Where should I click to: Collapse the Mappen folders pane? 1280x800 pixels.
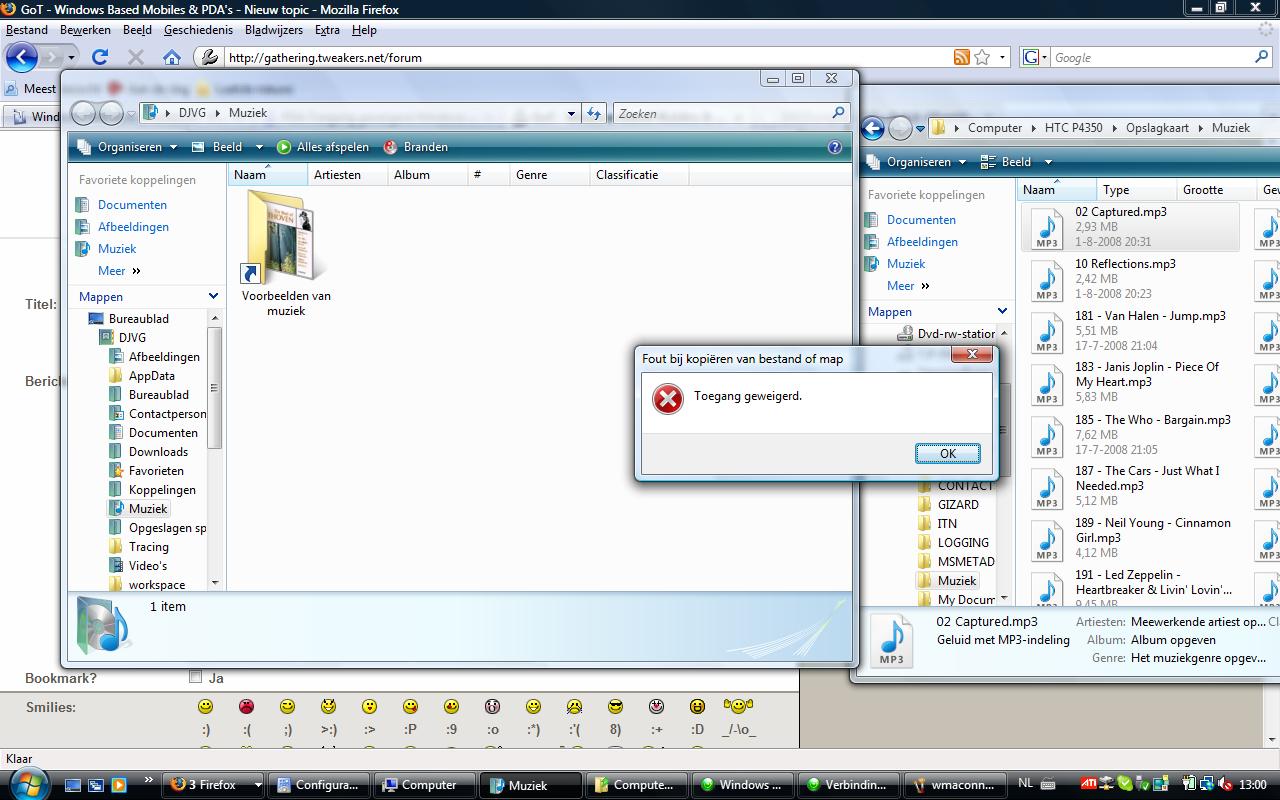pyautogui.click(x=213, y=296)
